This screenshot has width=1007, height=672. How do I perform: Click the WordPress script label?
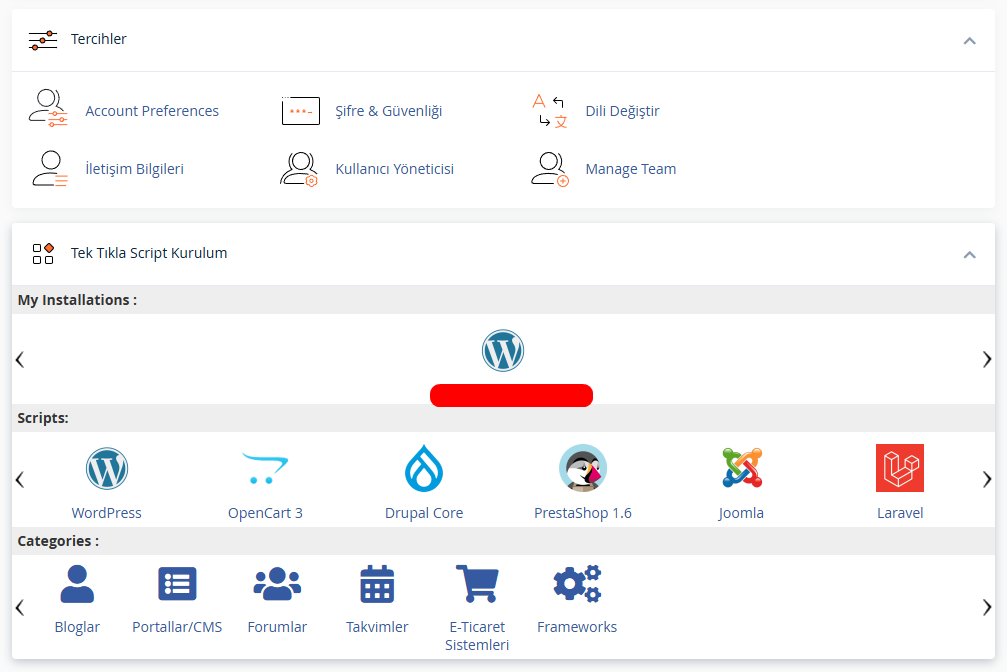[x=107, y=513]
